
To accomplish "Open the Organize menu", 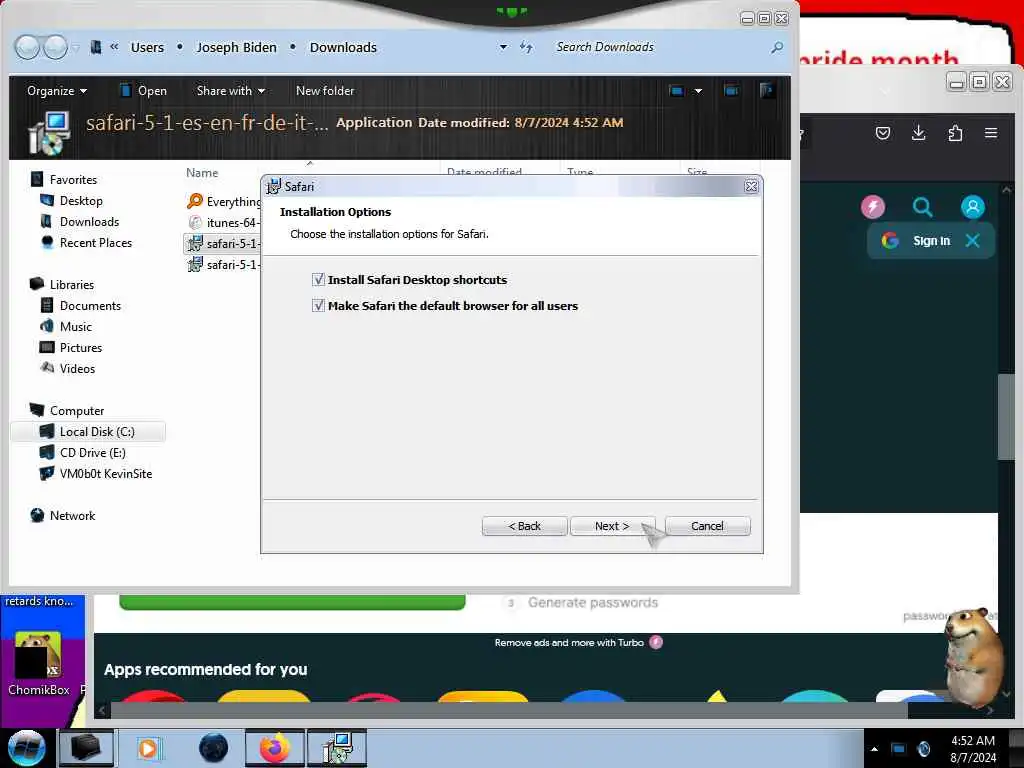I will [57, 91].
